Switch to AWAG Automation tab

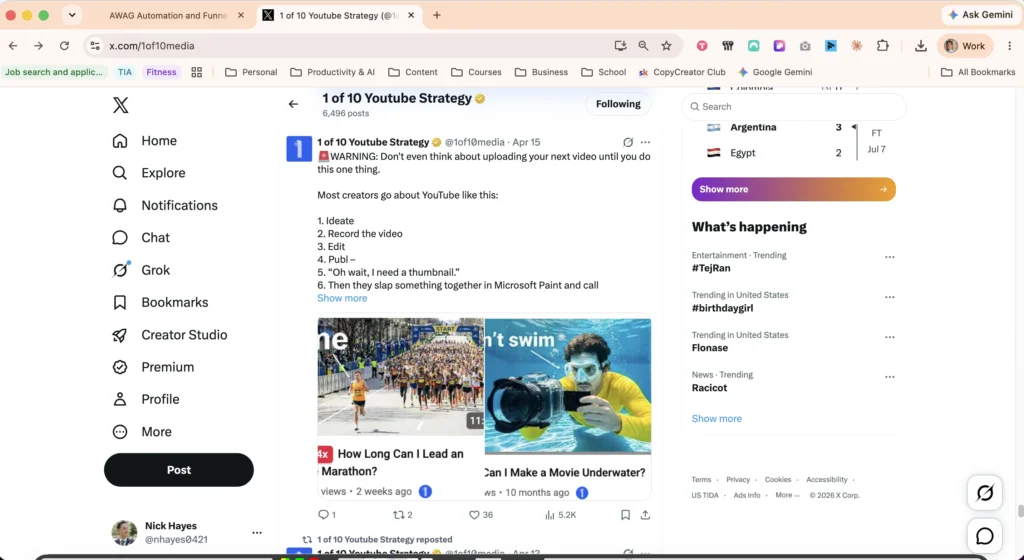pyautogui.click(x=168, y=15)
